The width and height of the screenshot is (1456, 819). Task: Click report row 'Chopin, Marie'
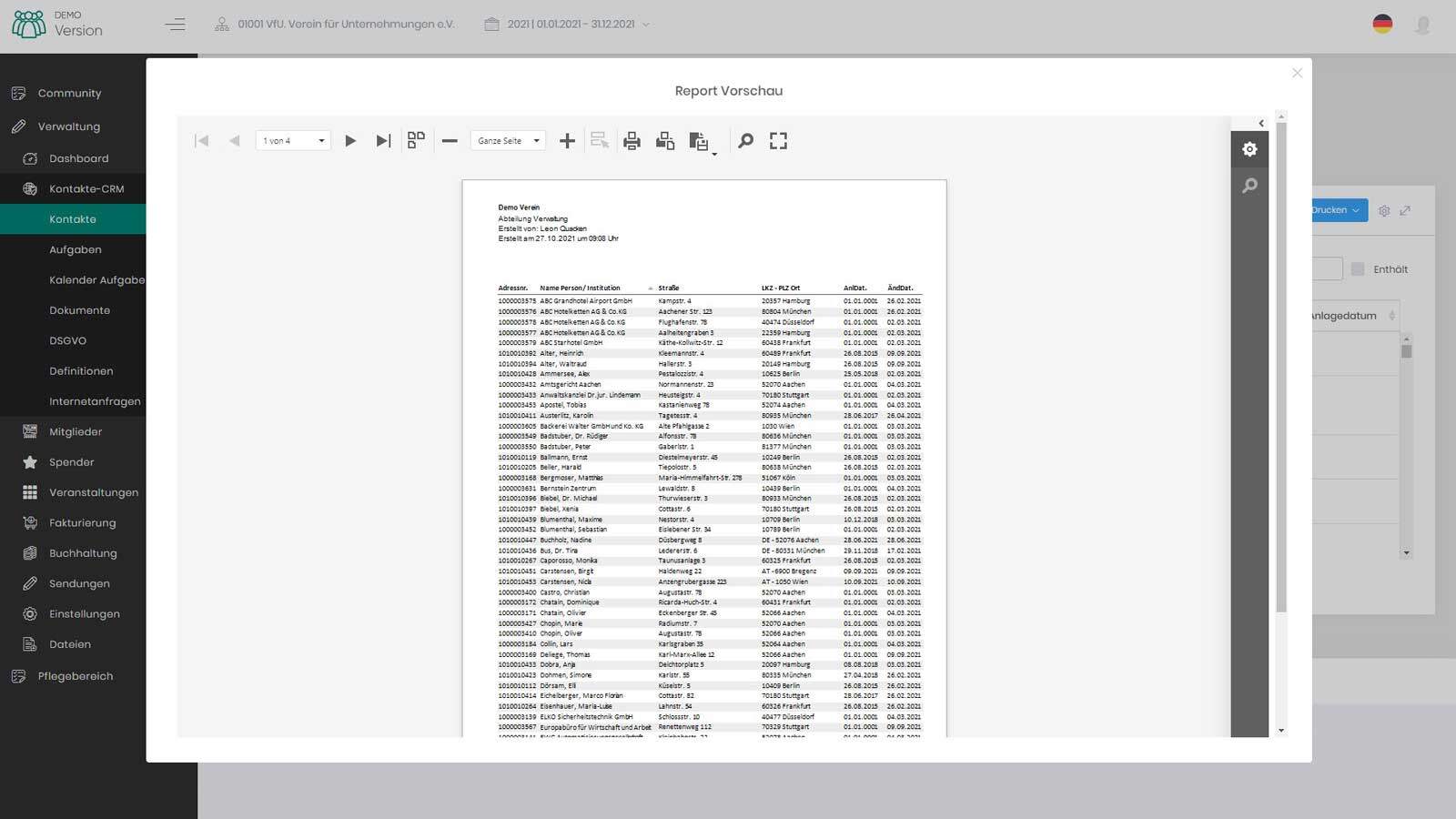[709, 623]
